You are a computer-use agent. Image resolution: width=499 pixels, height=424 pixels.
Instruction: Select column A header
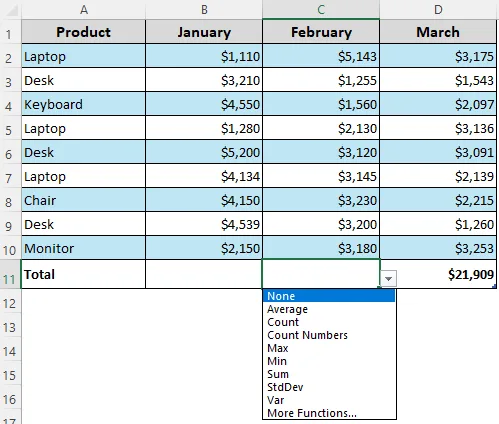(x=84, y=9)
